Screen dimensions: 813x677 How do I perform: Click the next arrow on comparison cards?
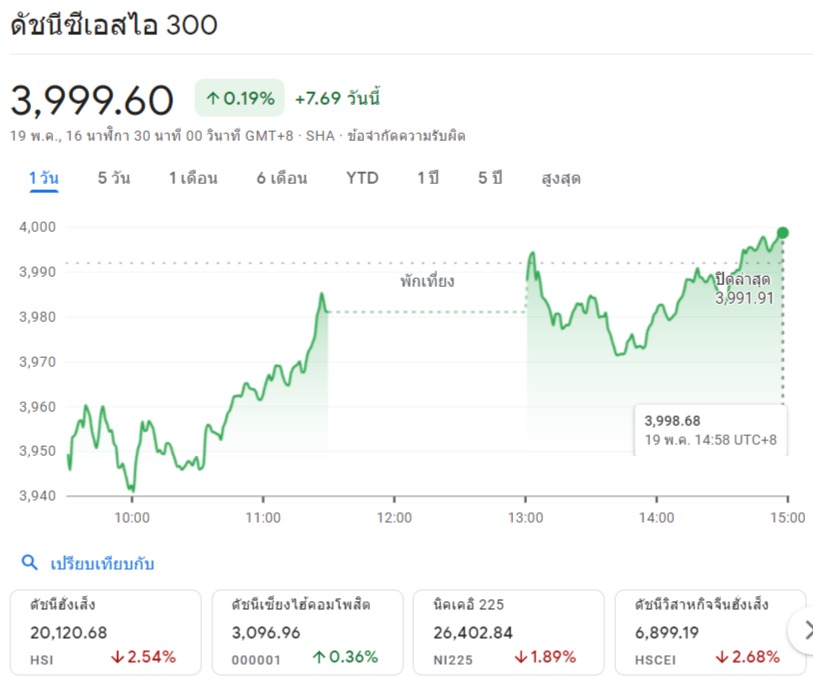(x=803, y=631)
